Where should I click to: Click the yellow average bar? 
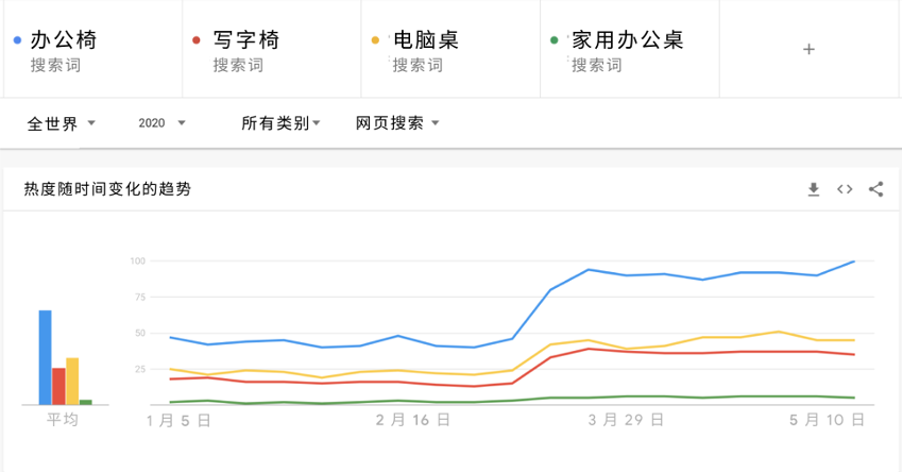click(72, 381)
